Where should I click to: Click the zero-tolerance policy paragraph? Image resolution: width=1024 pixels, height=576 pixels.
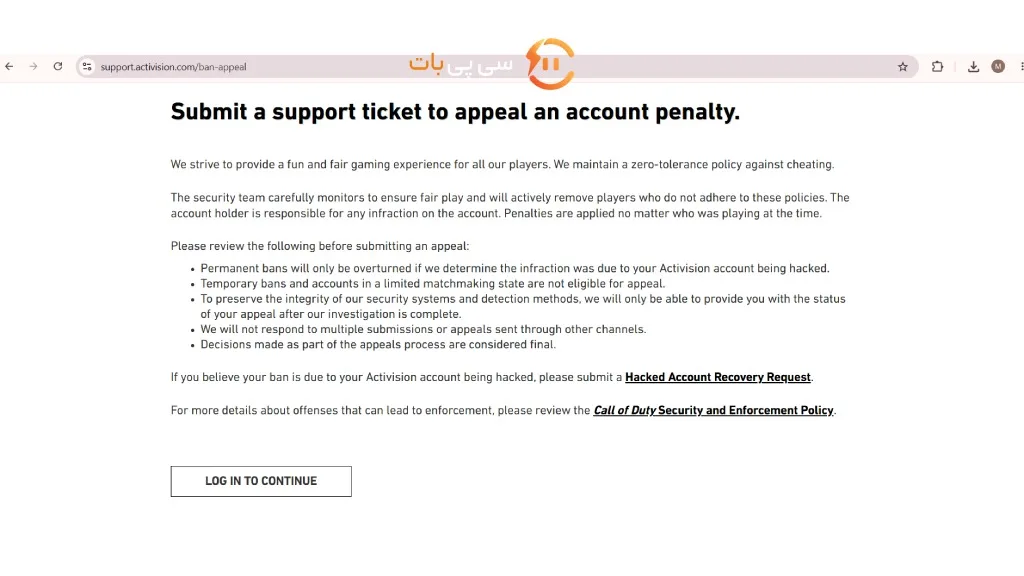click(x=502, y=165)
